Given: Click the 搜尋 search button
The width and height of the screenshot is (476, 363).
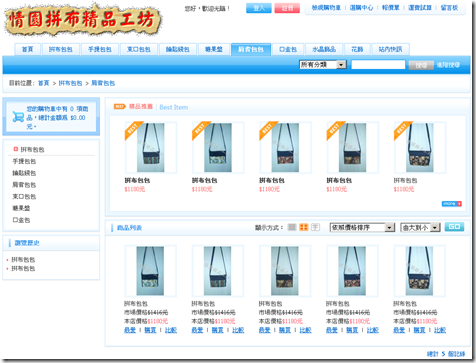Looking at the screenshot, I should pyautogui.click(x=421, y=65).
